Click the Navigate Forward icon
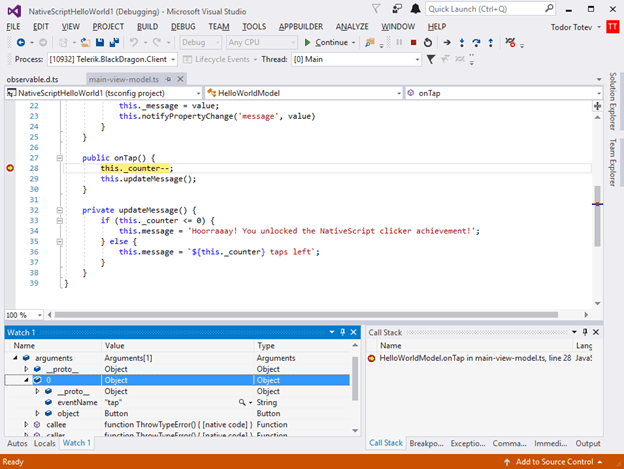 pos(43,42)
